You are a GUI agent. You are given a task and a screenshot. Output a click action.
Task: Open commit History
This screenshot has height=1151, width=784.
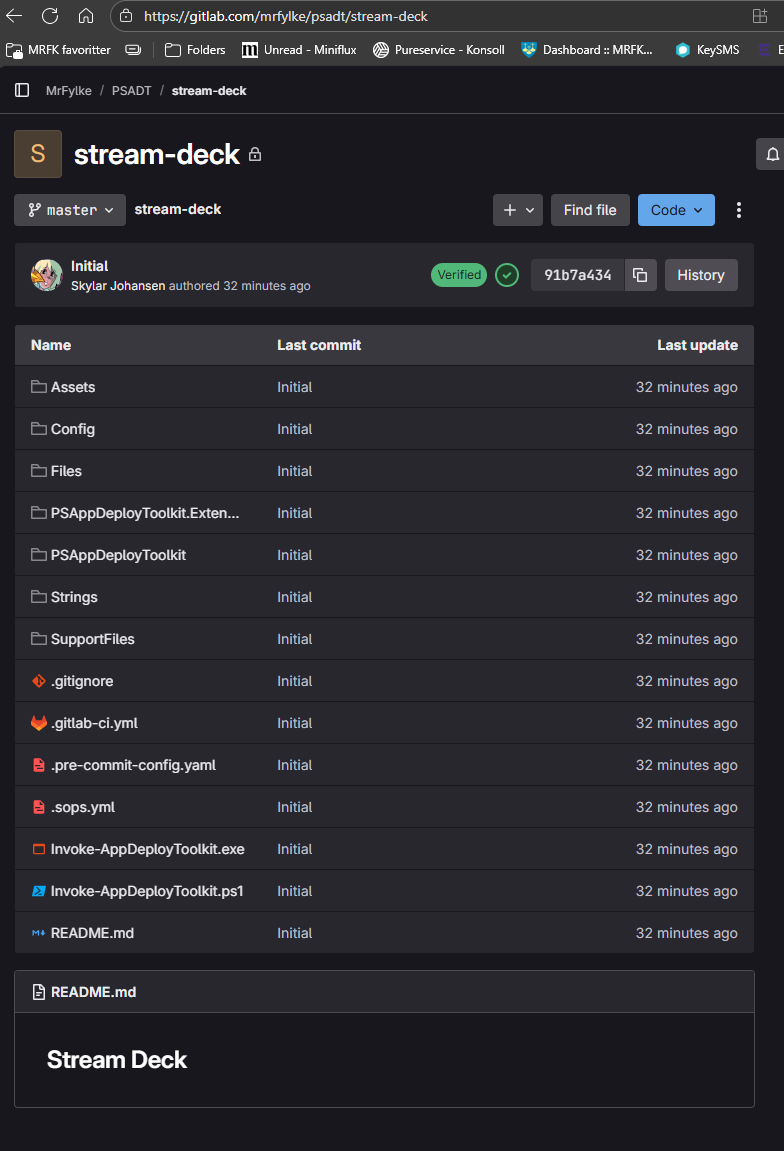click(701, 275)
